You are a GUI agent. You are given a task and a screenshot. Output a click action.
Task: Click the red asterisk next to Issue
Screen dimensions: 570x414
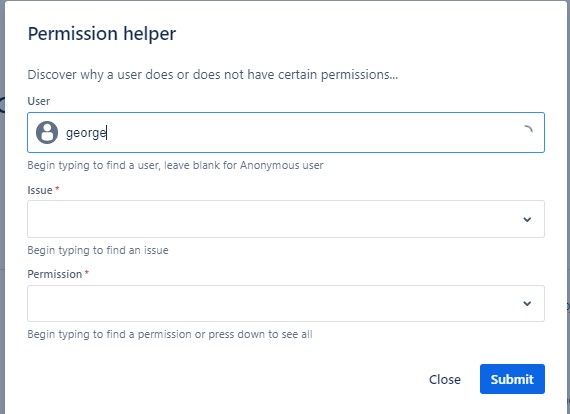(57, 188)
